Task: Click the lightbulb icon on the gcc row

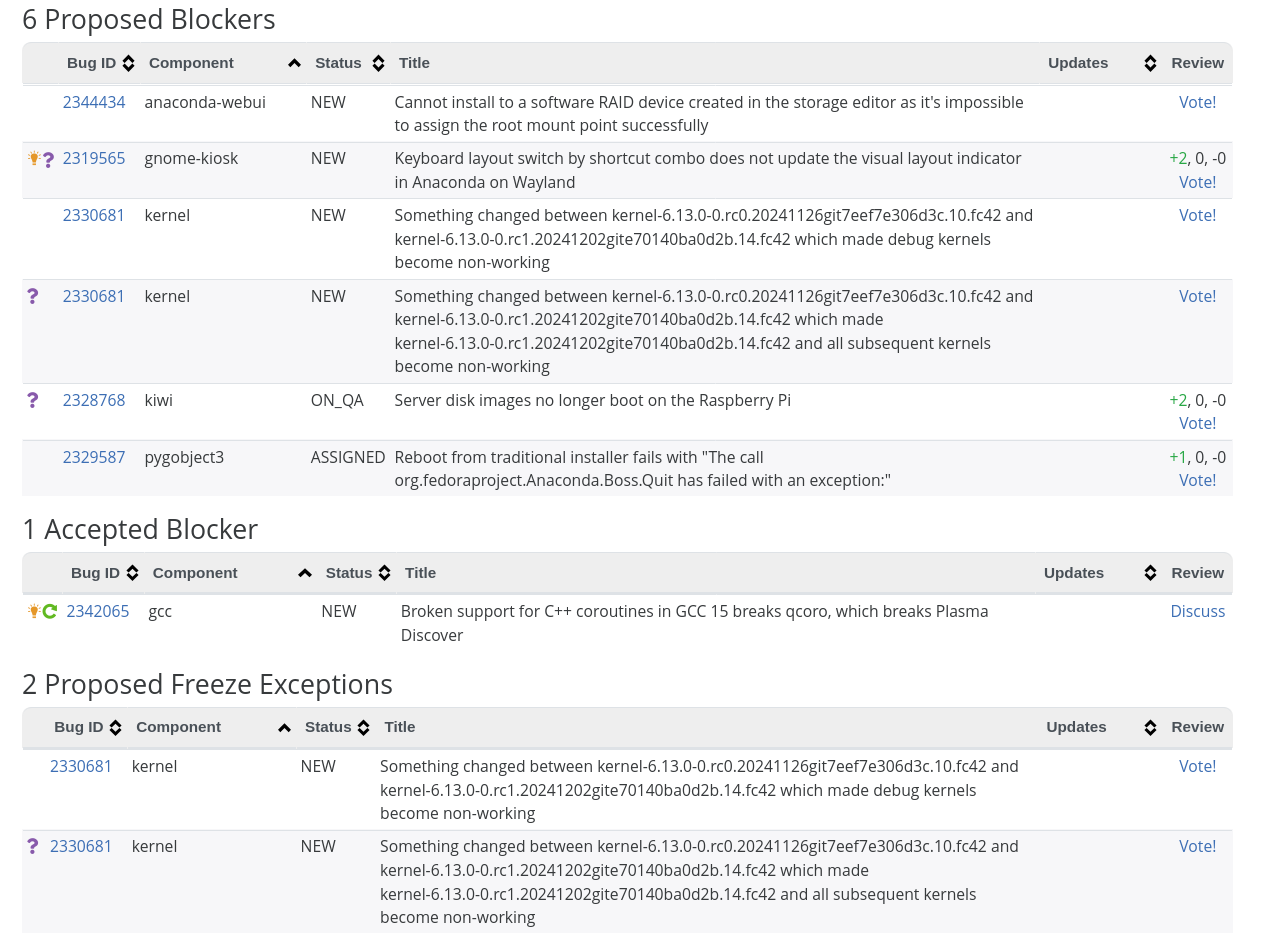Action: 34,611
